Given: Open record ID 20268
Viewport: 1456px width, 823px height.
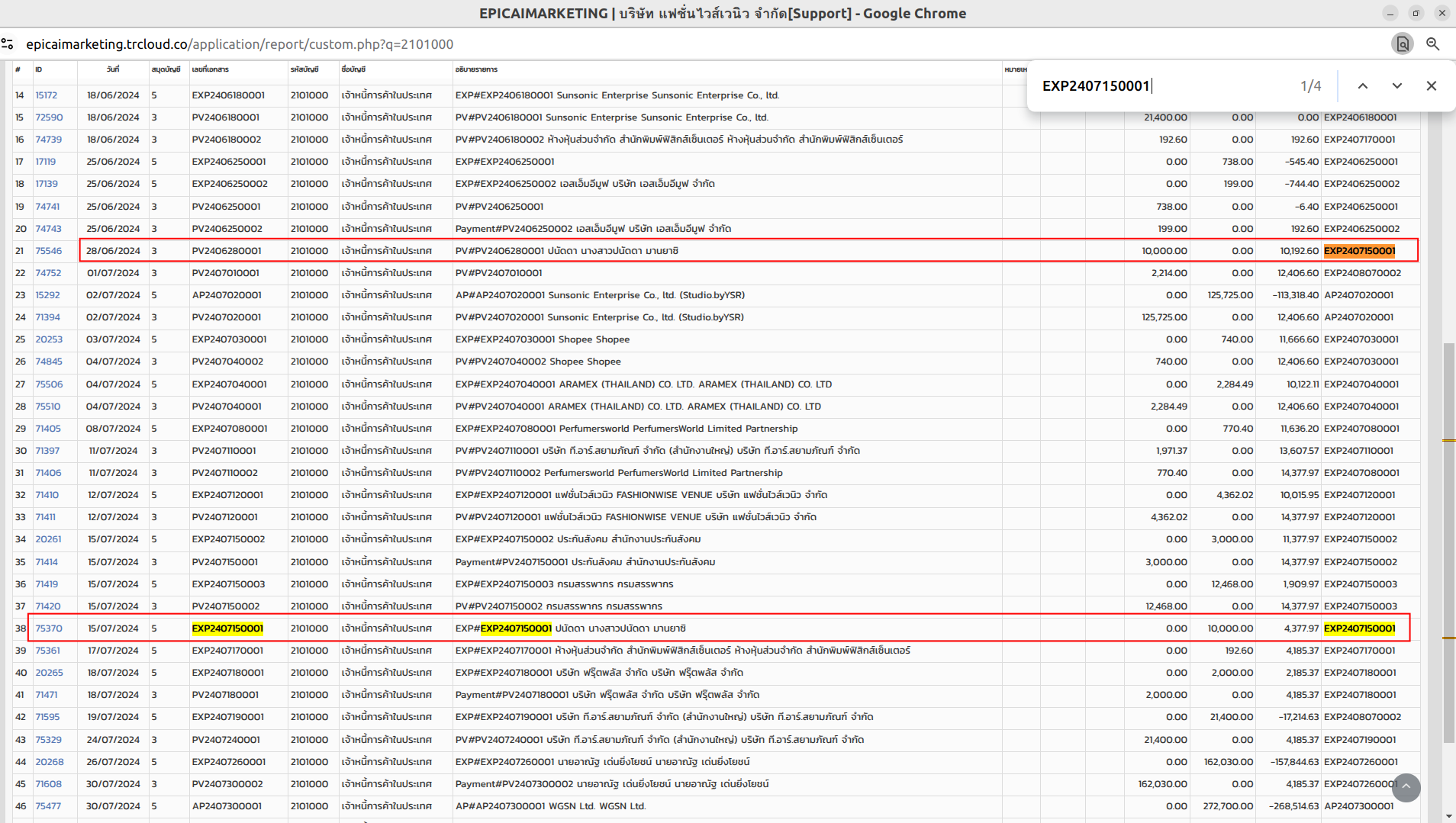Looking at the screenshot, I should 49,762.
